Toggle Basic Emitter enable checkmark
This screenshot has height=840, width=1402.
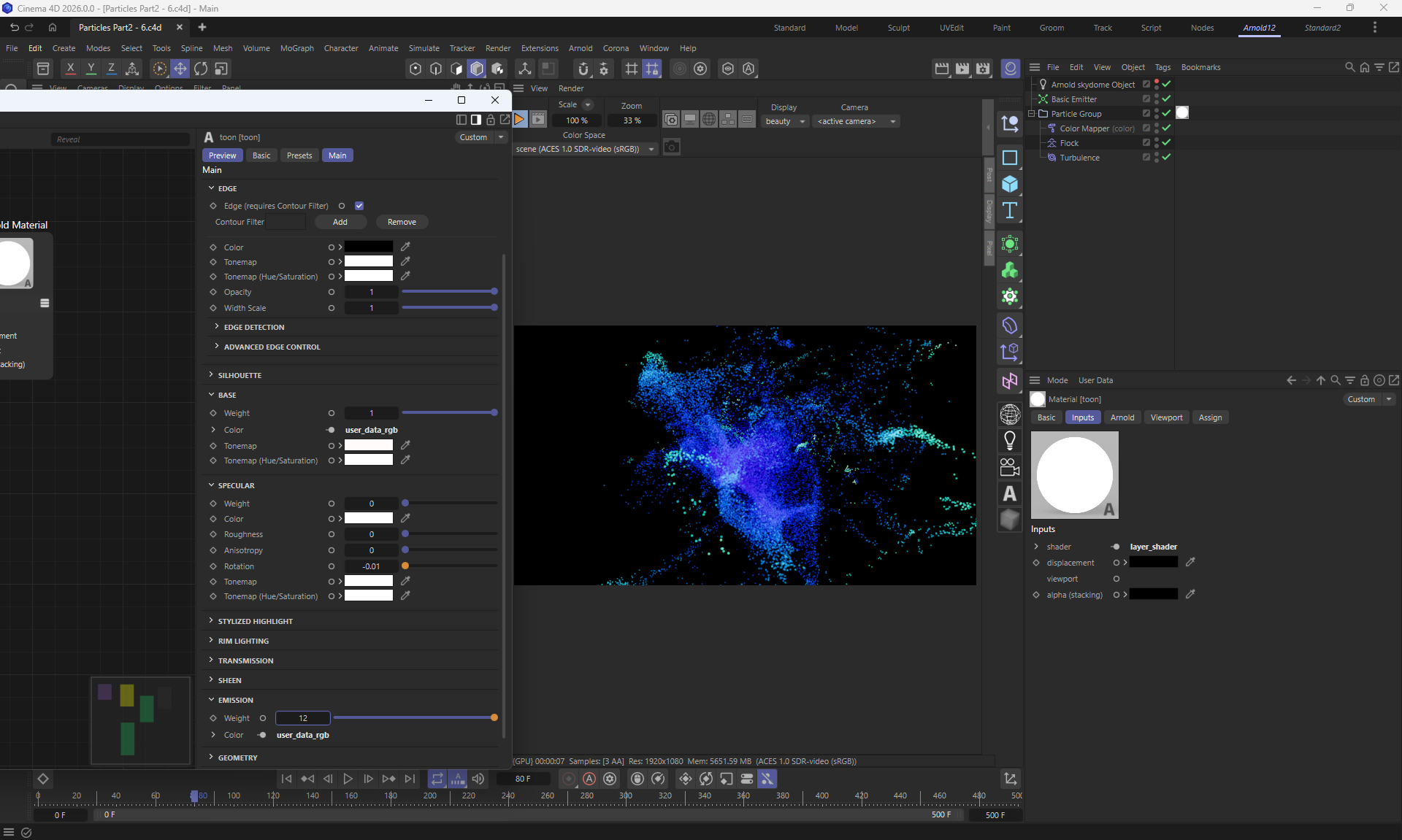(1166, 99)
